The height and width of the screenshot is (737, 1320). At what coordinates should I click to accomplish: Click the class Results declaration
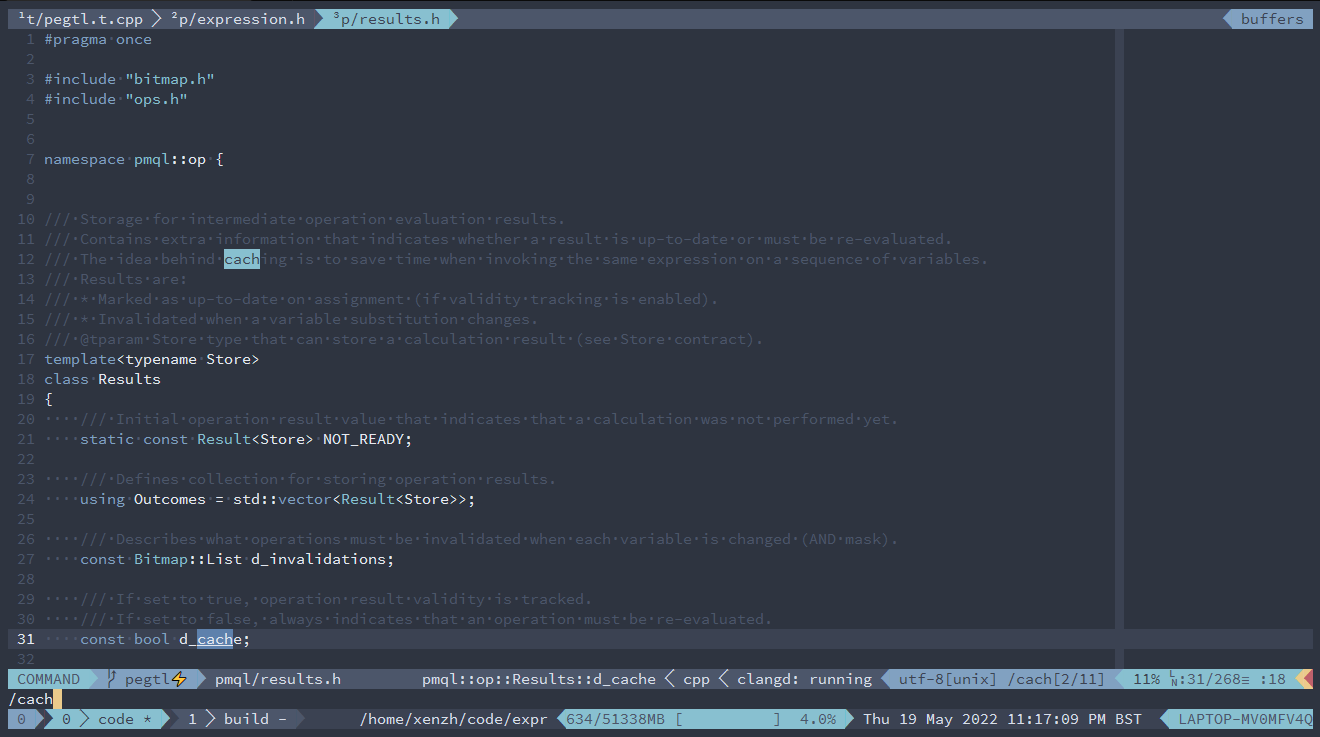(102, 379)
